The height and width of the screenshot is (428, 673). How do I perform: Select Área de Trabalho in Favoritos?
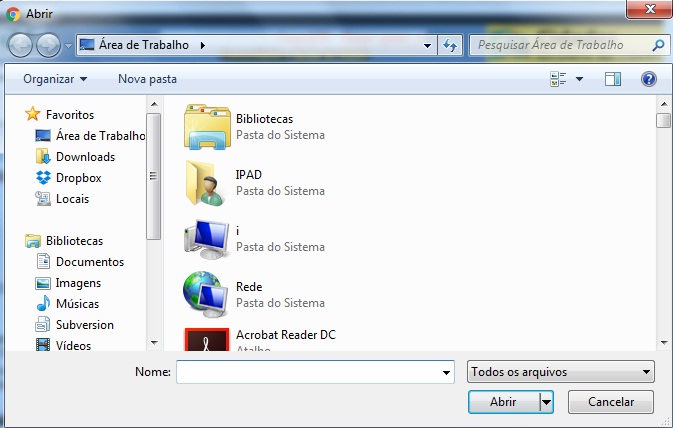coord(100,136)
